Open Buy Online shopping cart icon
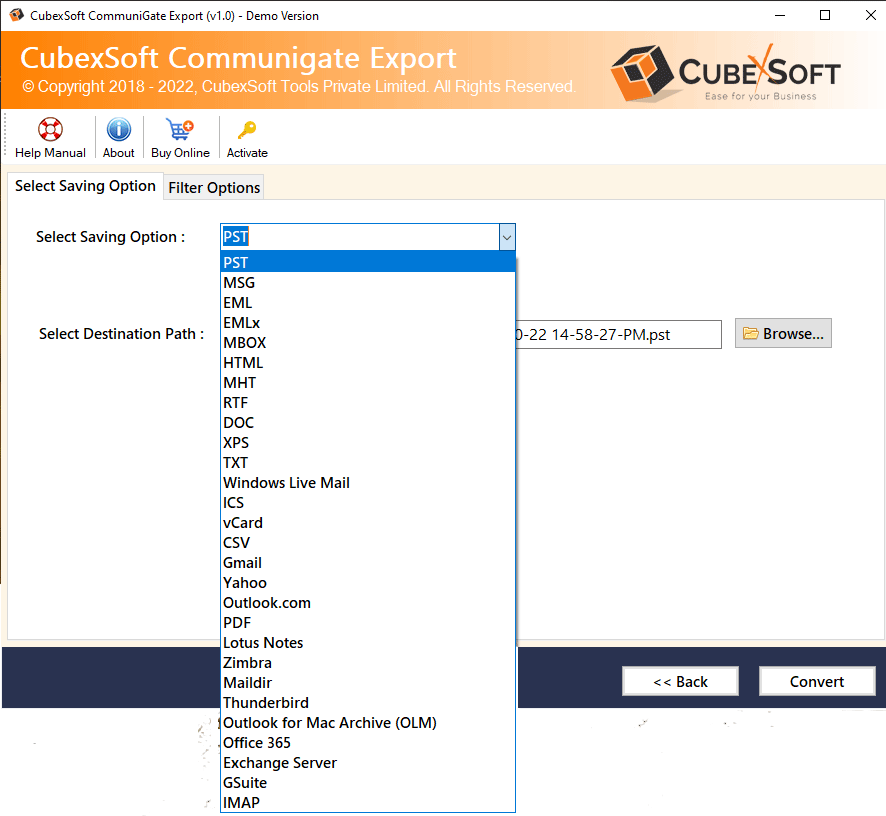This screenshot has width=886, height=816. point(180,129)
